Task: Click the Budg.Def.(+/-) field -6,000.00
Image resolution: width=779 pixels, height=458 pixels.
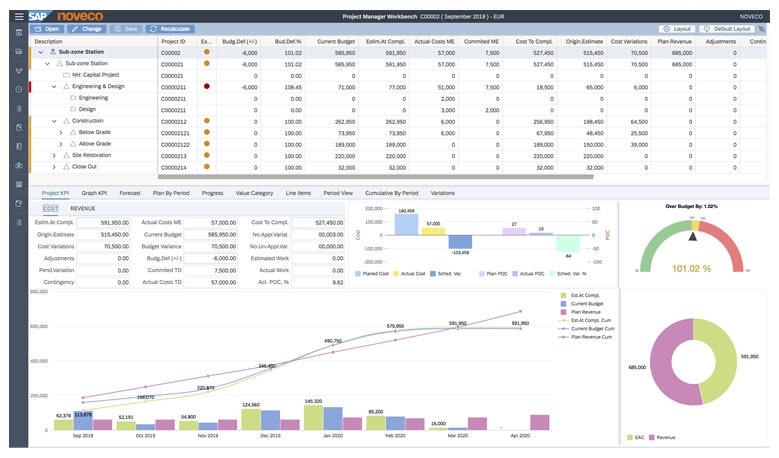Action: [210, 258]
